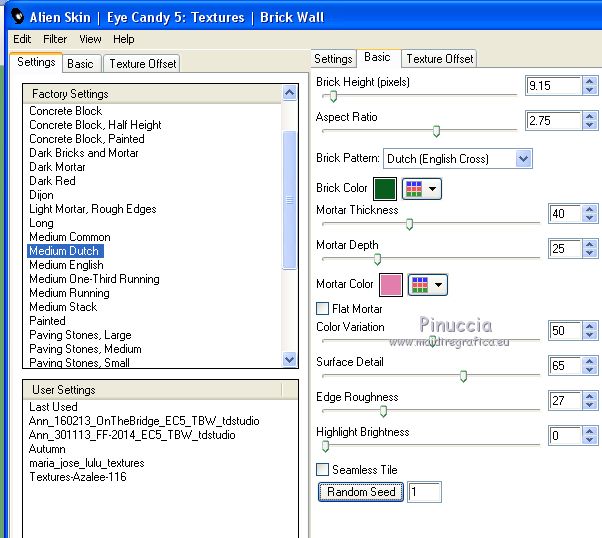The image size is (602, 538).
Task: Select 'Autumn' user setting
Action: [47, 449]
